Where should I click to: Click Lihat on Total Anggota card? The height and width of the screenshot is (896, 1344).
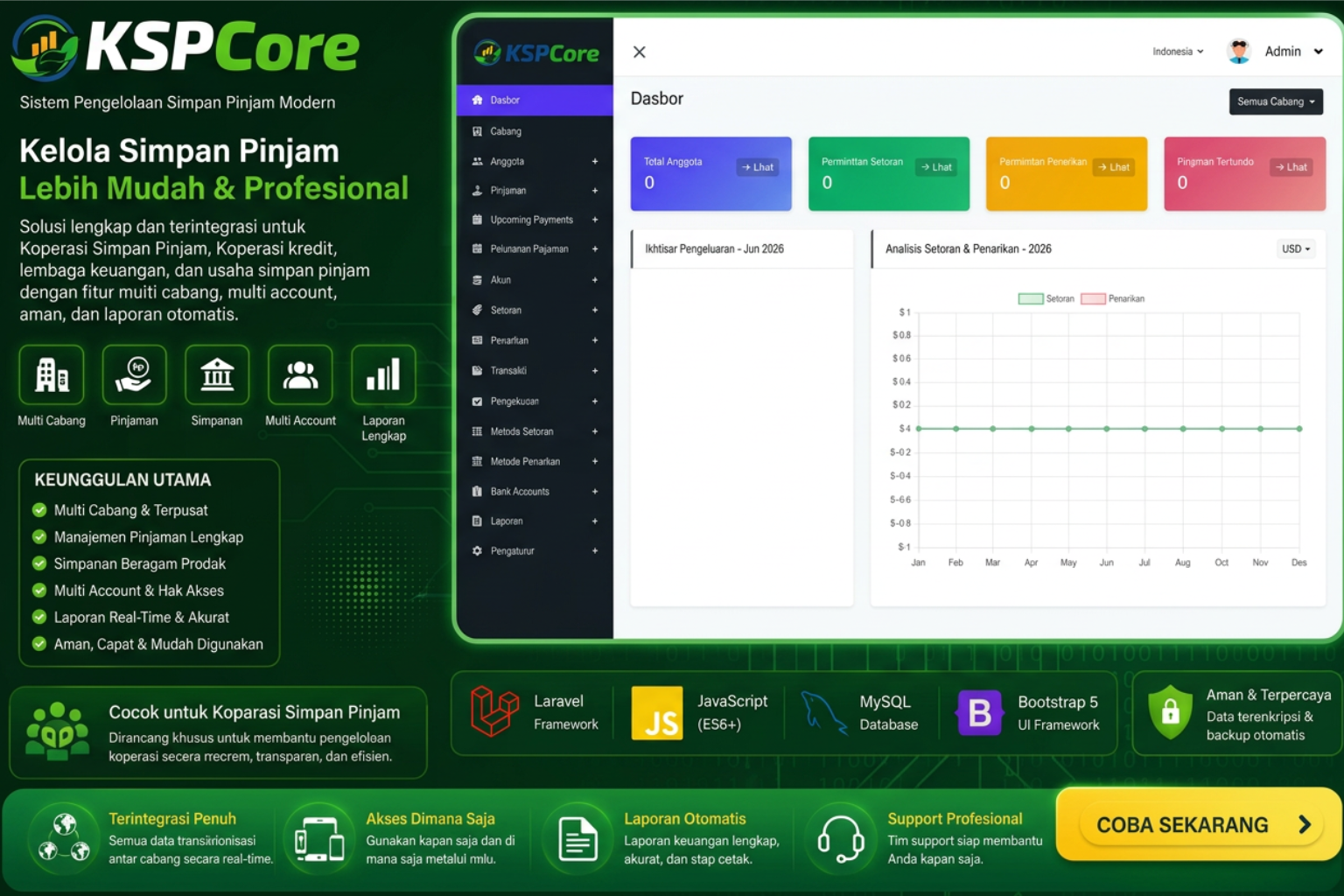(758, 167)
